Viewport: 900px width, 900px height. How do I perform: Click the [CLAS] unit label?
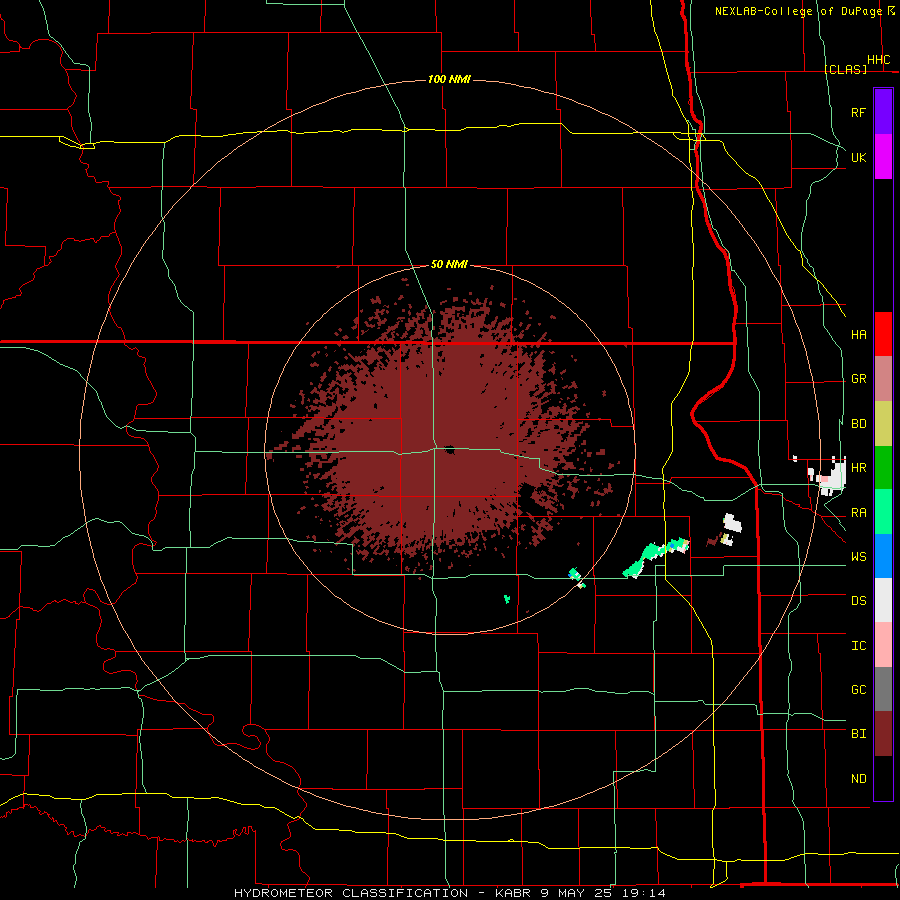(846, 69)
